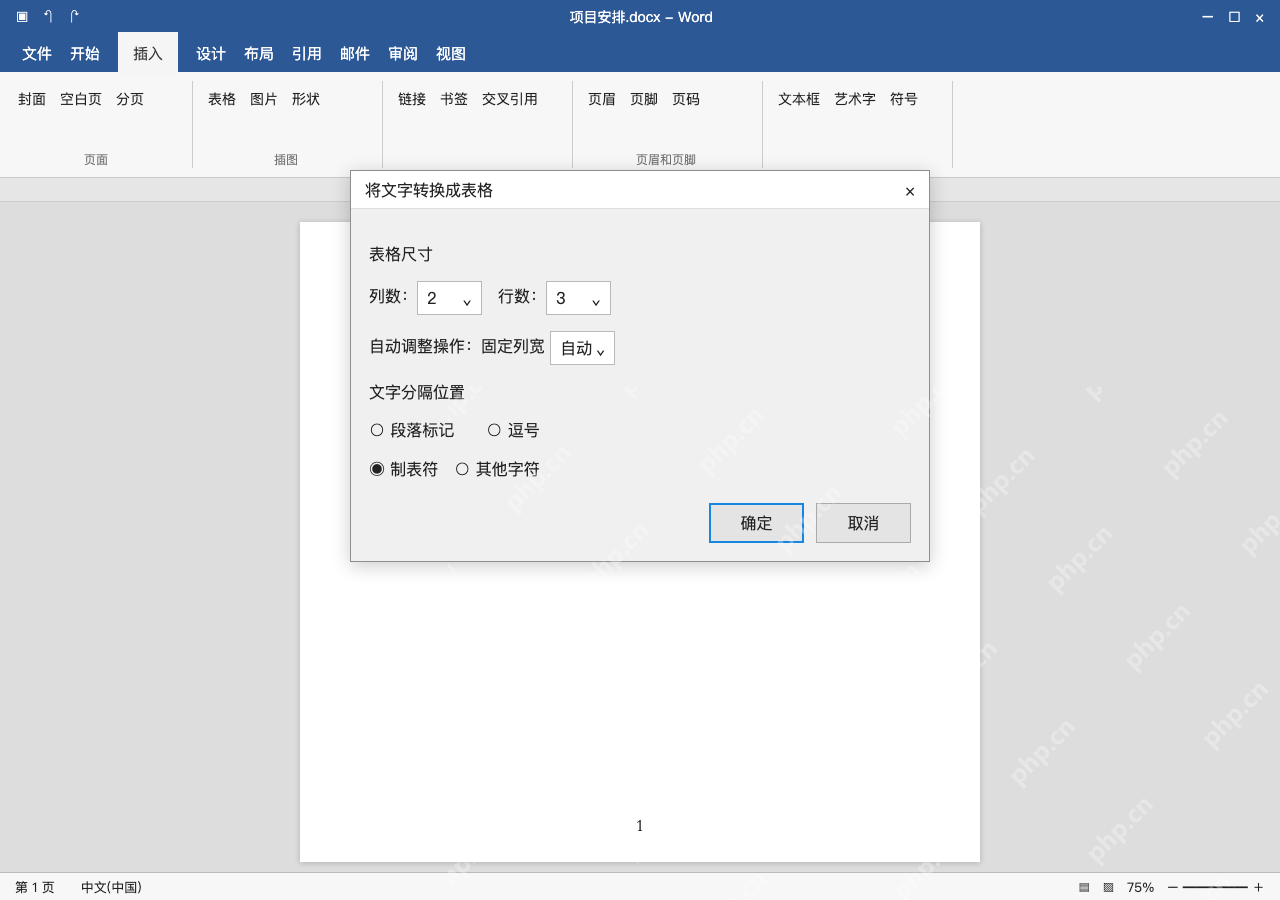Switch to web layout view icon
Screen dimensions: 1280x900
[1108, 887]
